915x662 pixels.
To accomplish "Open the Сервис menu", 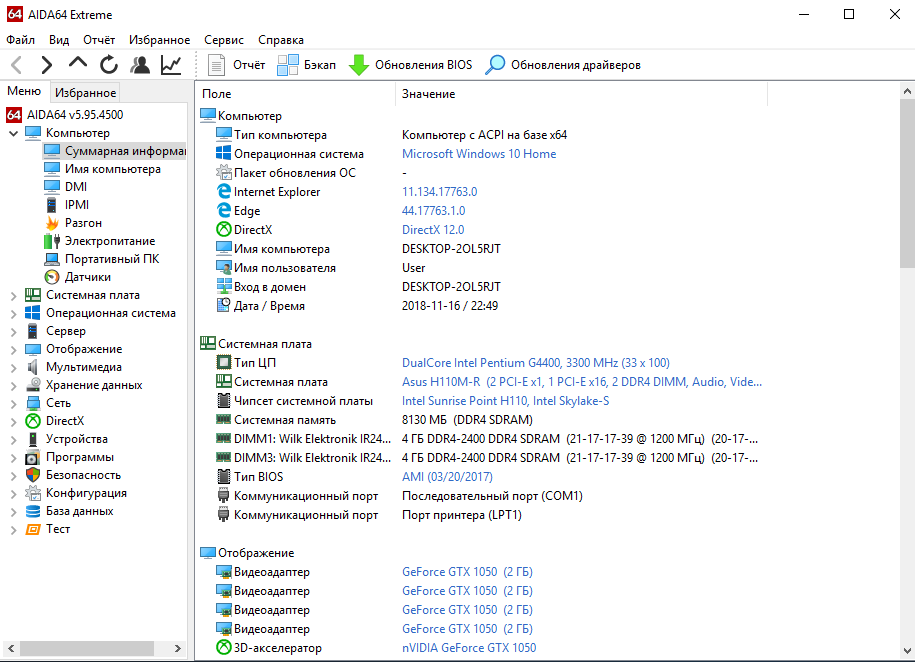I will pos(224,40).
